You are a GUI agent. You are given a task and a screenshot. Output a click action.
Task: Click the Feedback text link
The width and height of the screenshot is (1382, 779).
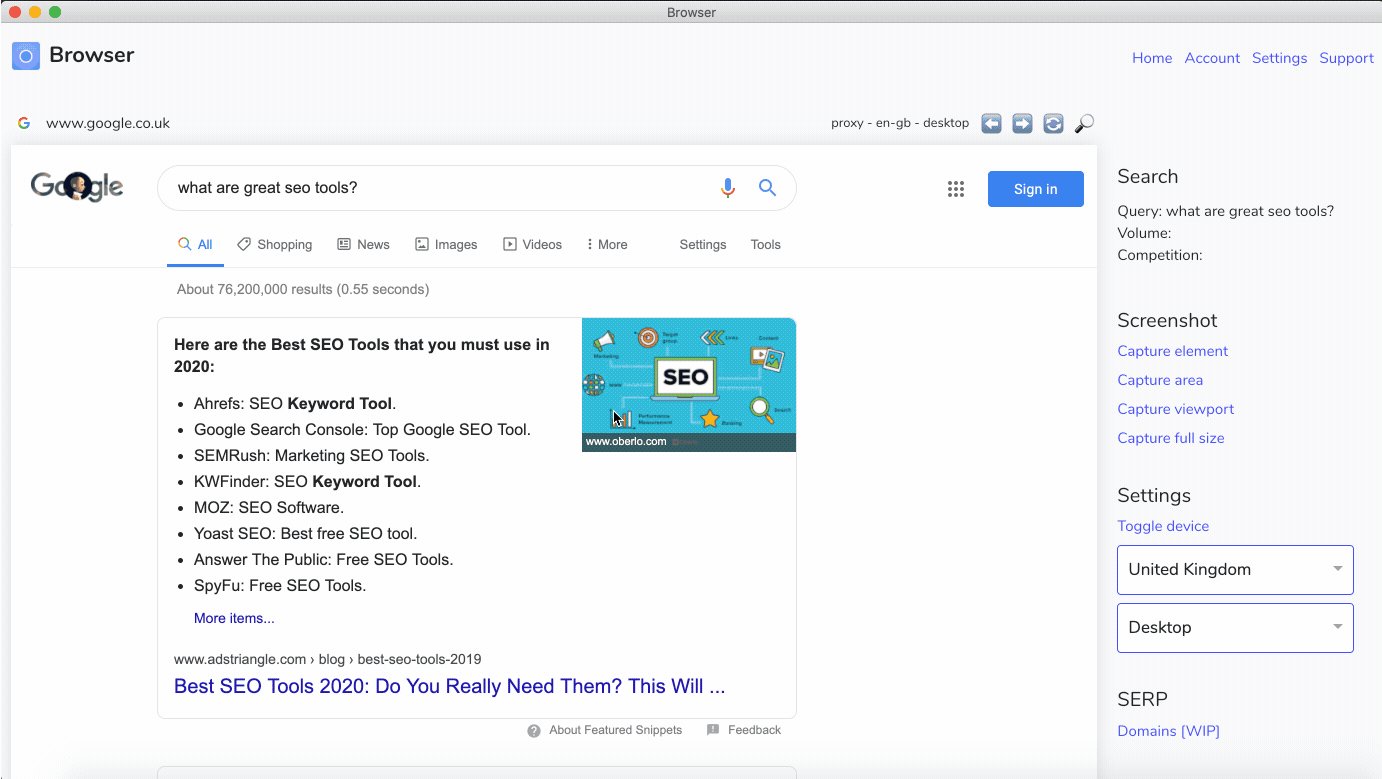[754, 730]
